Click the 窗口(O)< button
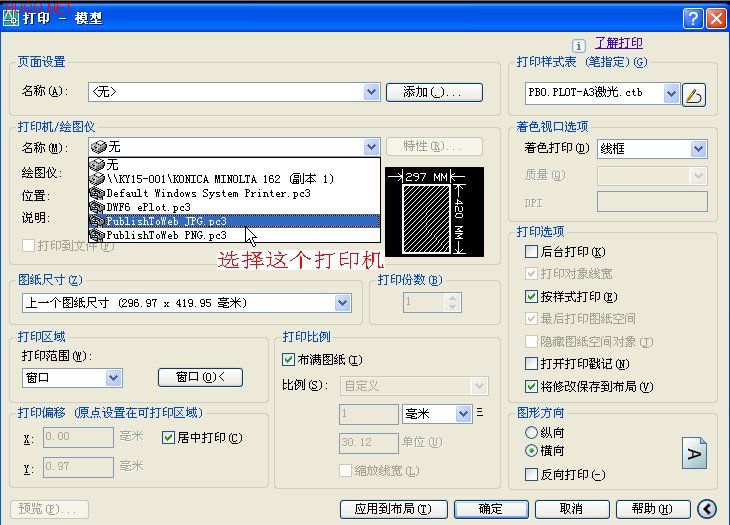The image size is (730, 525). (200, 377)
